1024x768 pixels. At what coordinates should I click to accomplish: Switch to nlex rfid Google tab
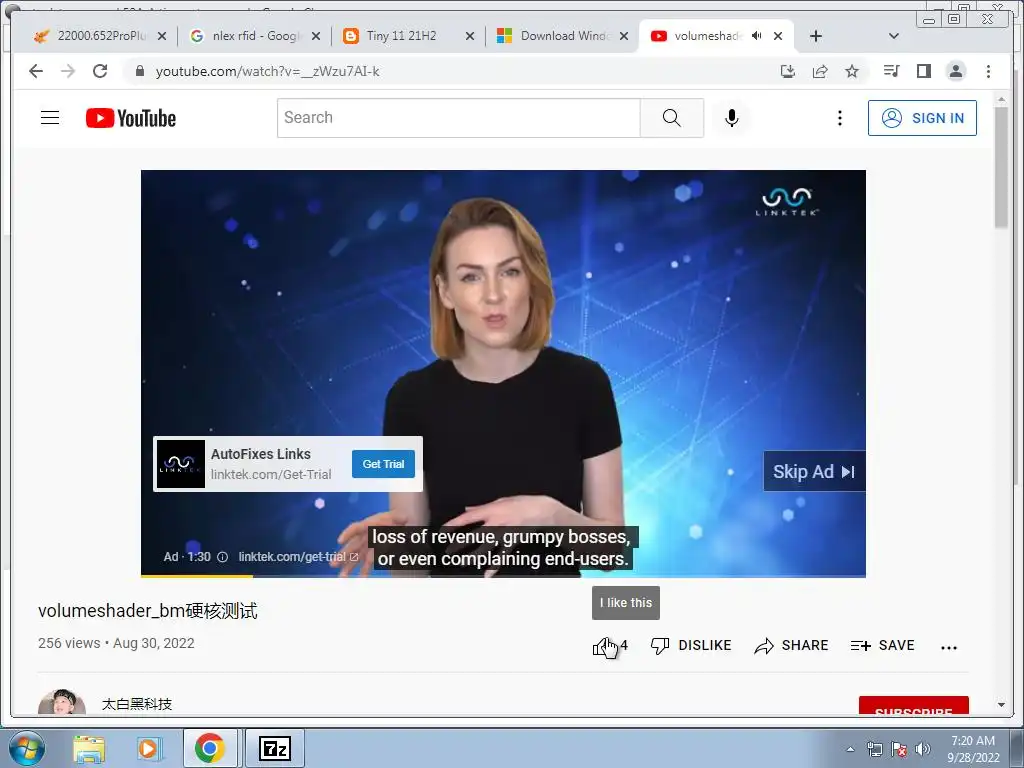tap(255, 36)
